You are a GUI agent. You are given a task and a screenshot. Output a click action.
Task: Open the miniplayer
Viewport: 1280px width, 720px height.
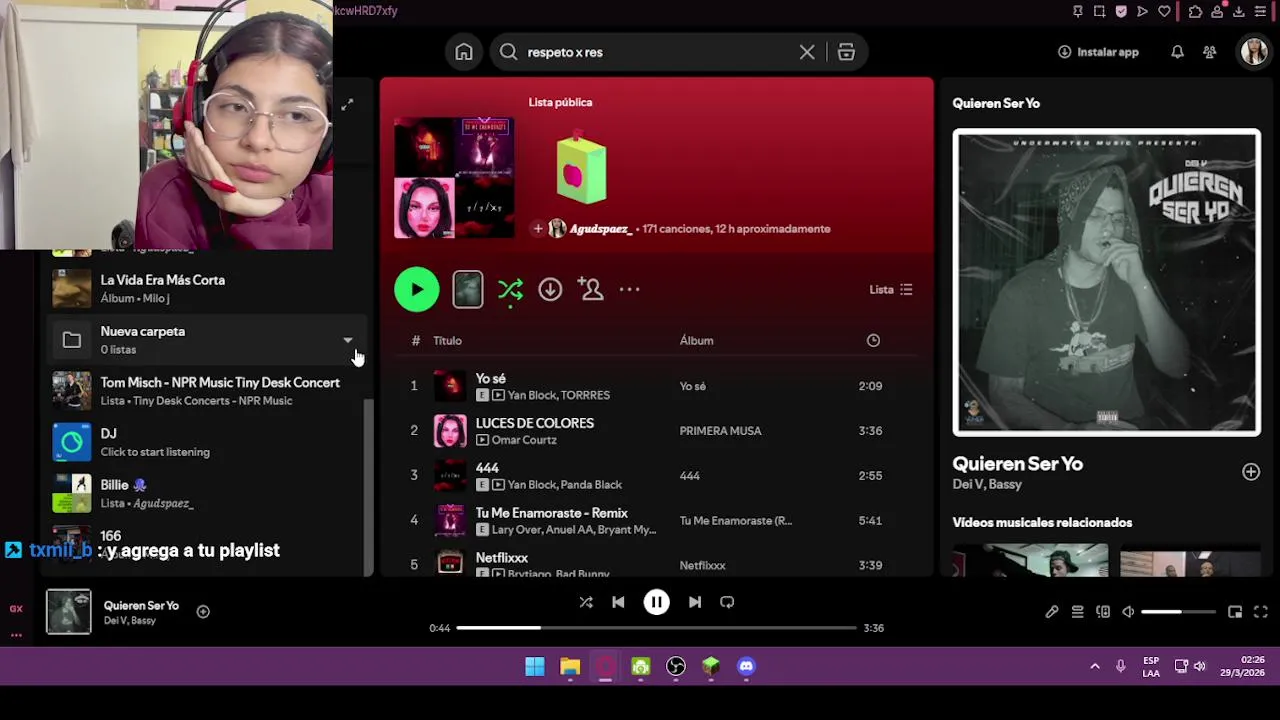pos(1235,612)
